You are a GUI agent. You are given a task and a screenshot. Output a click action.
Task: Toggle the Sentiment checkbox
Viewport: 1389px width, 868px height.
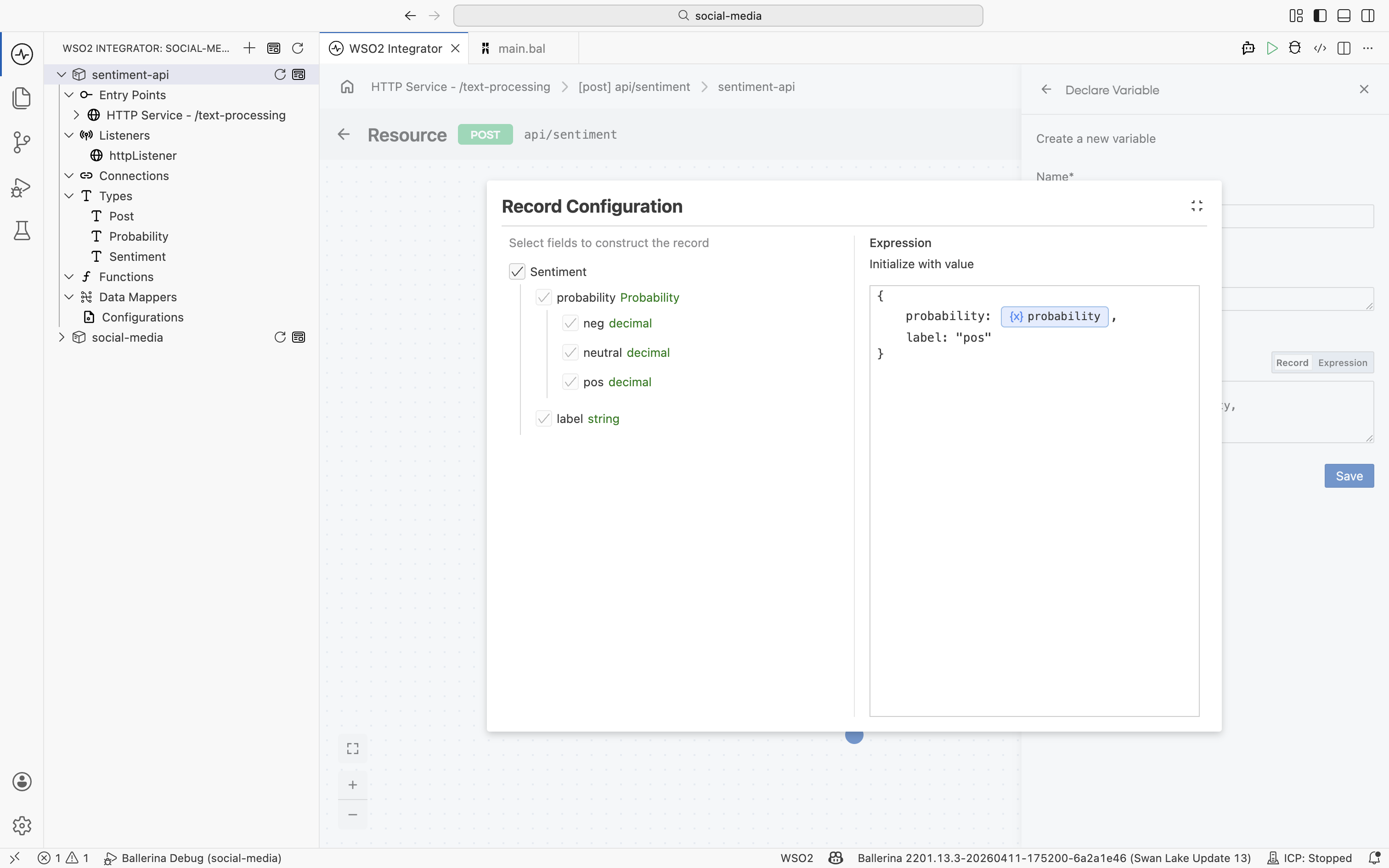pos(517,271)
